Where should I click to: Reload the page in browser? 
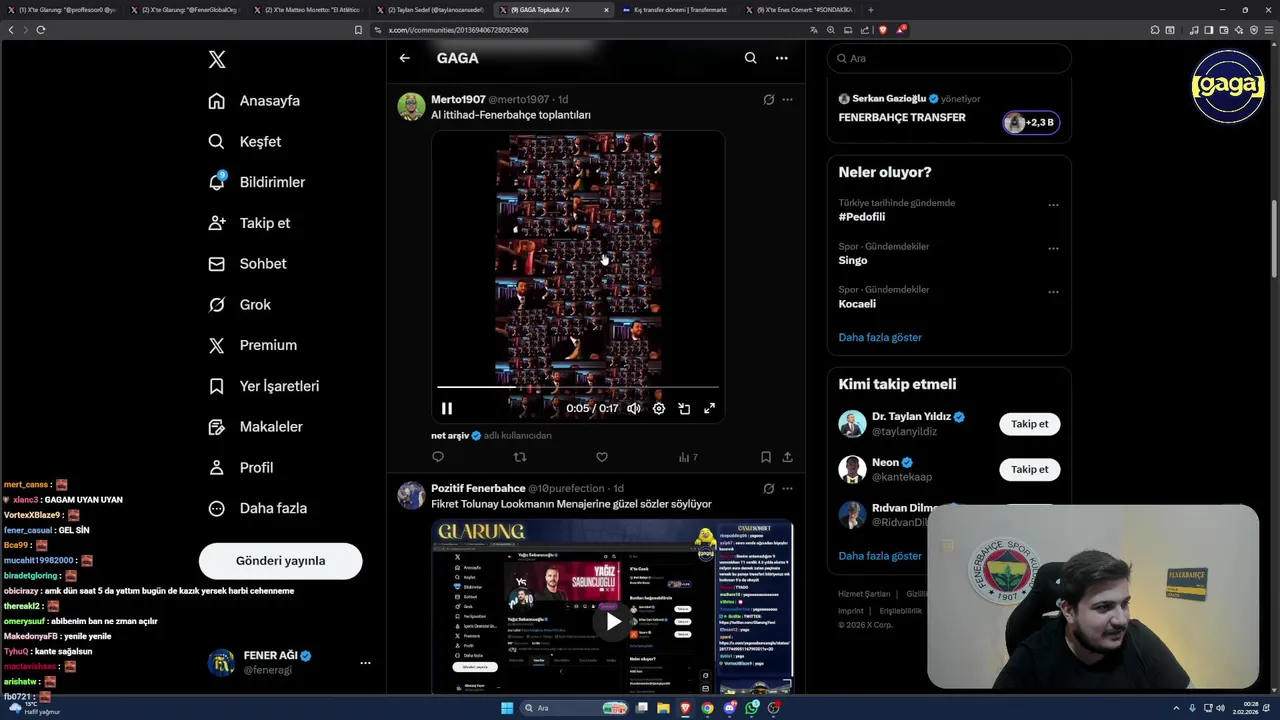pos(40,30)
